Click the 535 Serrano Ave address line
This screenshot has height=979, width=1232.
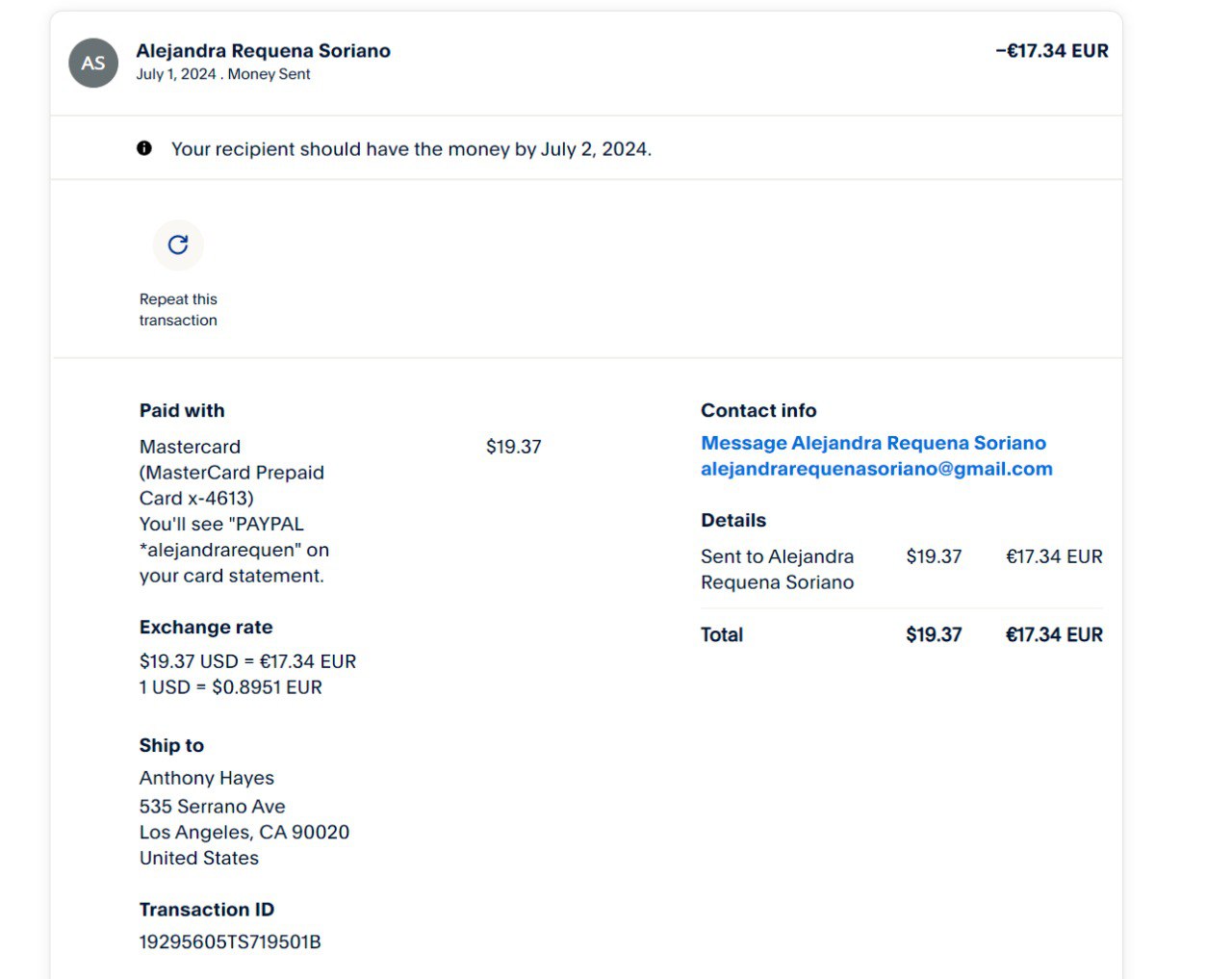pyautogui.click(x=213, y=807)
